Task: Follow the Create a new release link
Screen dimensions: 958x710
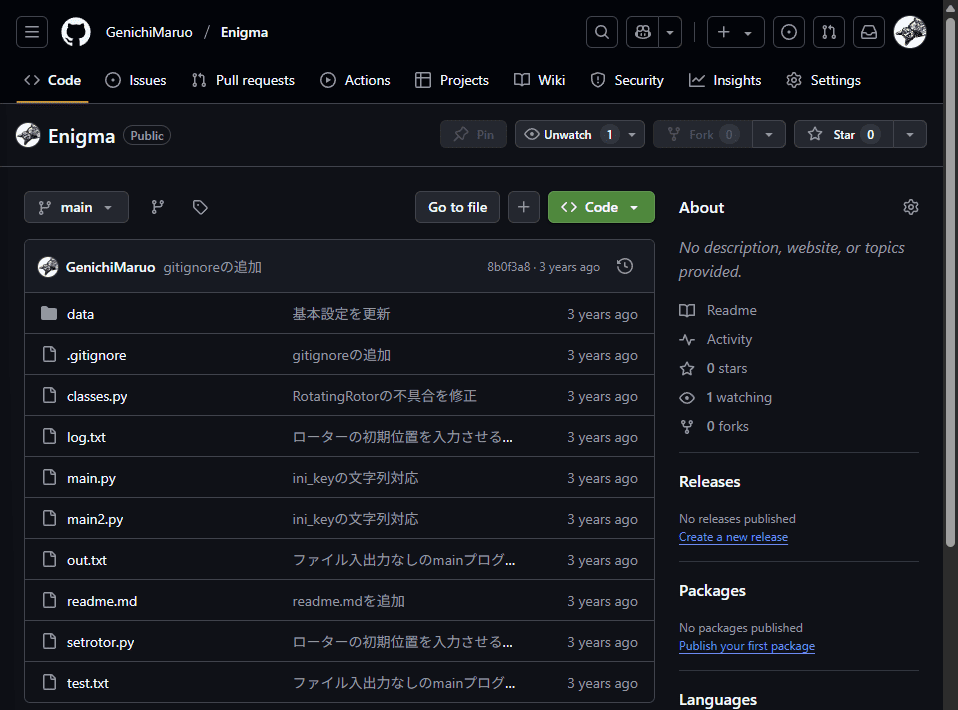Action: pos(733,537)
